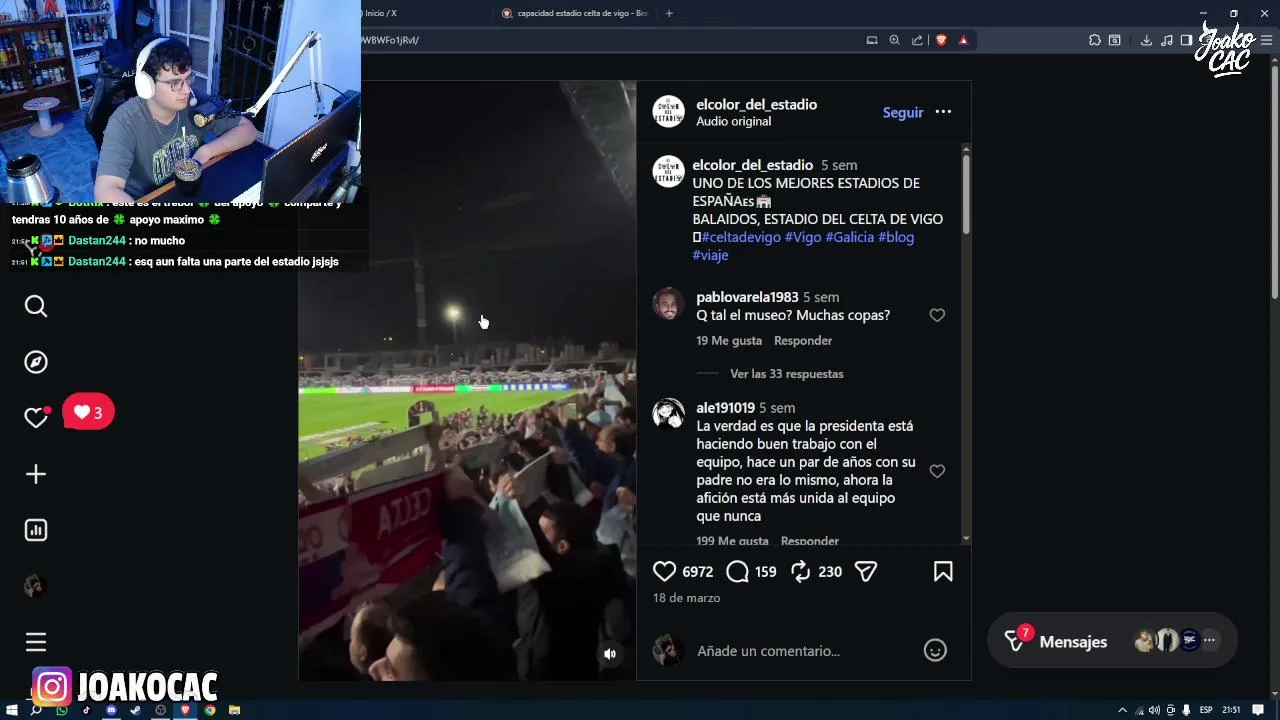Share the post with paper plane icon
Image resolution: width=1280 pixels, height=720 pixels.
pos(866,571)
